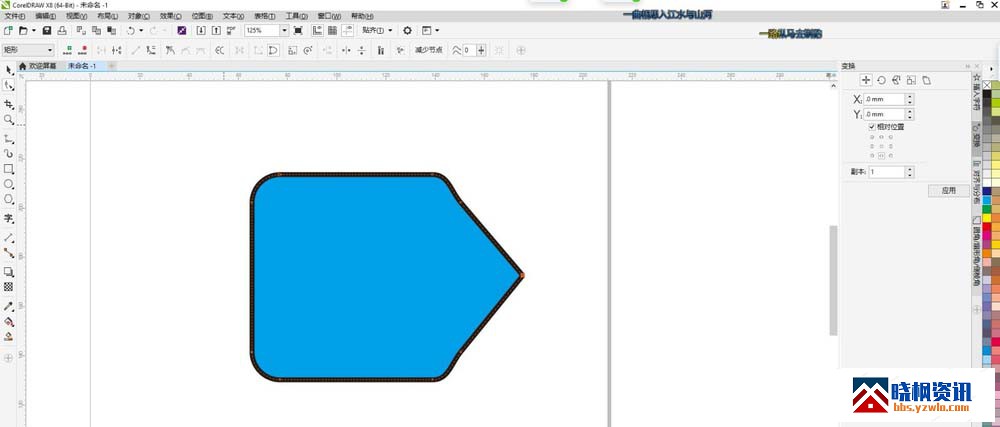
Task: Select the Shape tool in toolbox
Action: click(x=8, y=85)
